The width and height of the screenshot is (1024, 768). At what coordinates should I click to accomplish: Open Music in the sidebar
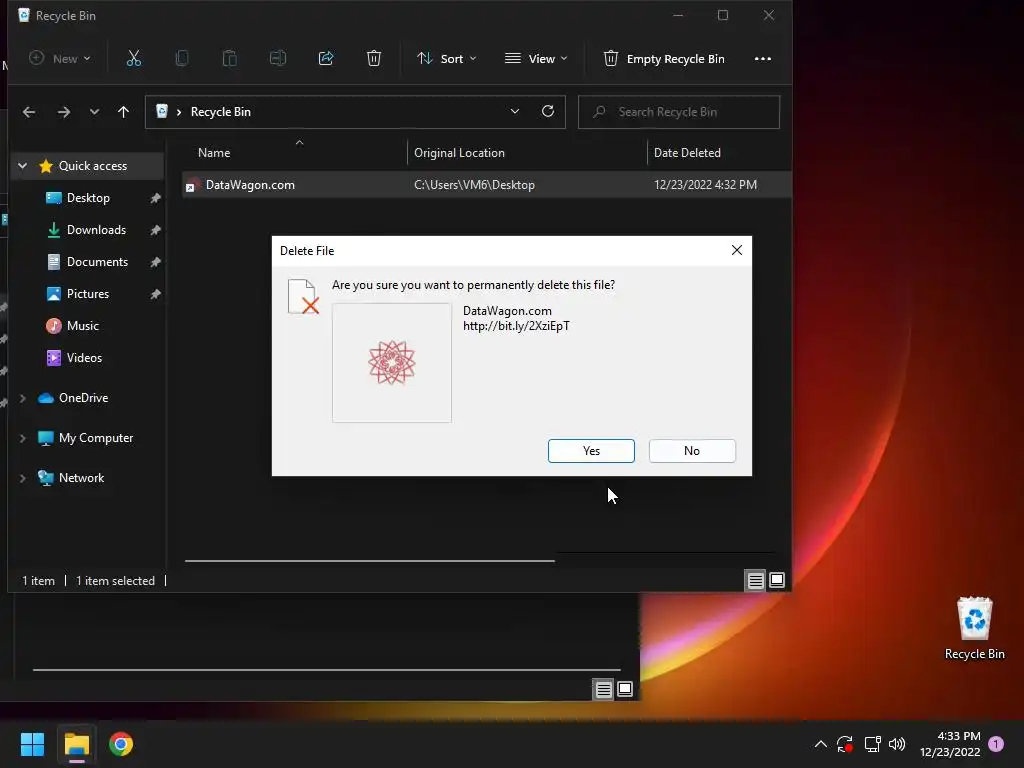coord(82,326)
